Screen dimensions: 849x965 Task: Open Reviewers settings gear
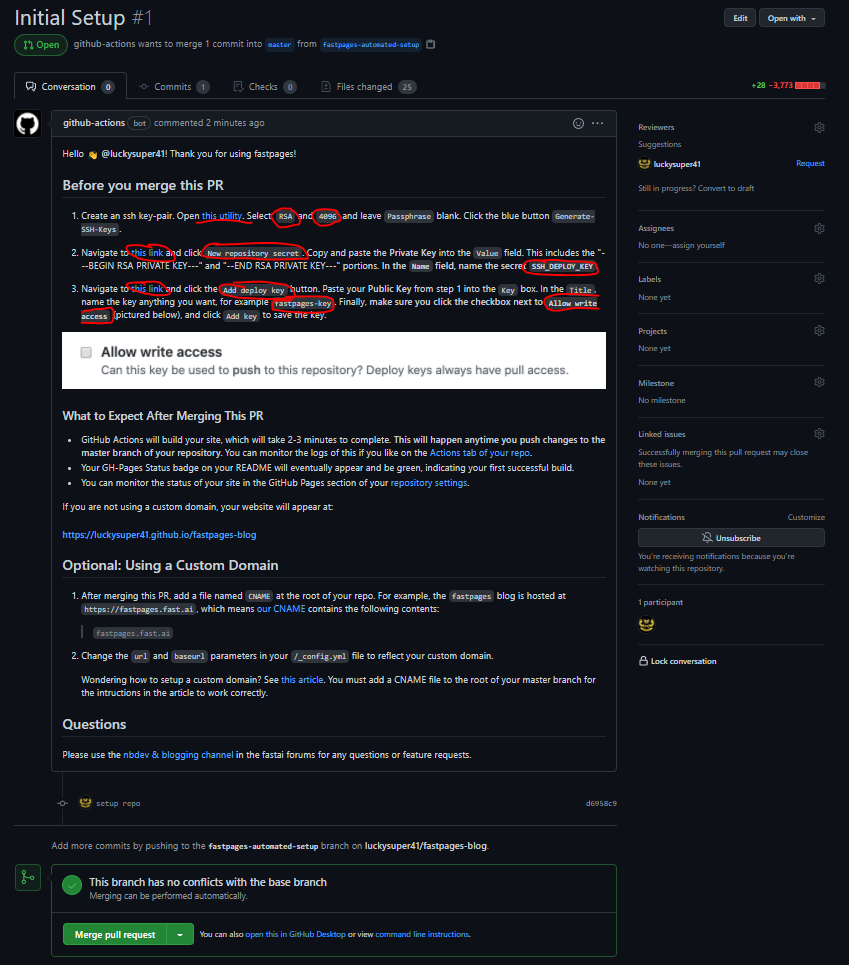coord(819,127)
